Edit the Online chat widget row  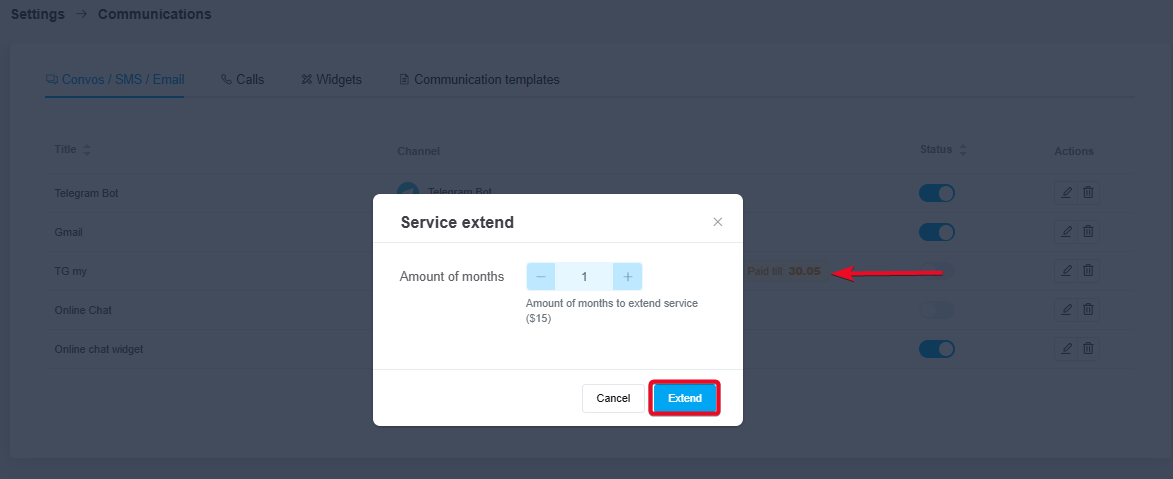tap(1066, 349)
